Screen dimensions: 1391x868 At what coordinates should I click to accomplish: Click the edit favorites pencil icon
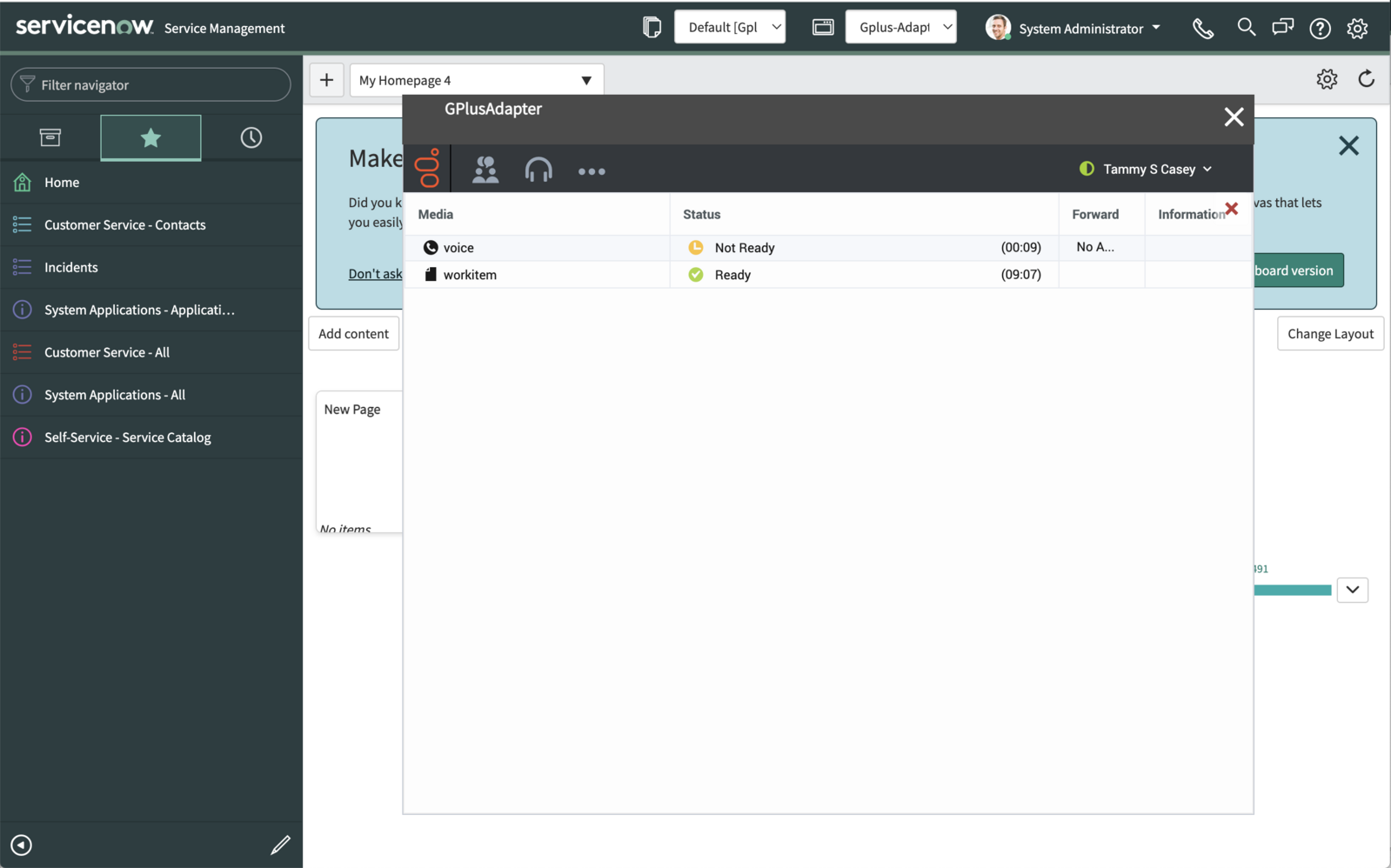pyautogui.click(x=280, y=845)
